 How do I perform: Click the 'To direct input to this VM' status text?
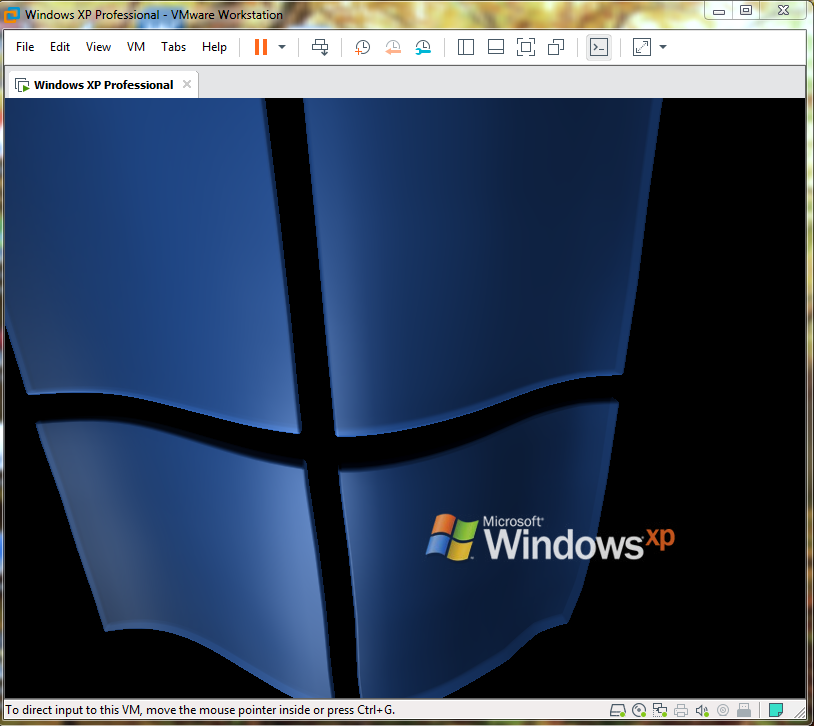200,710
